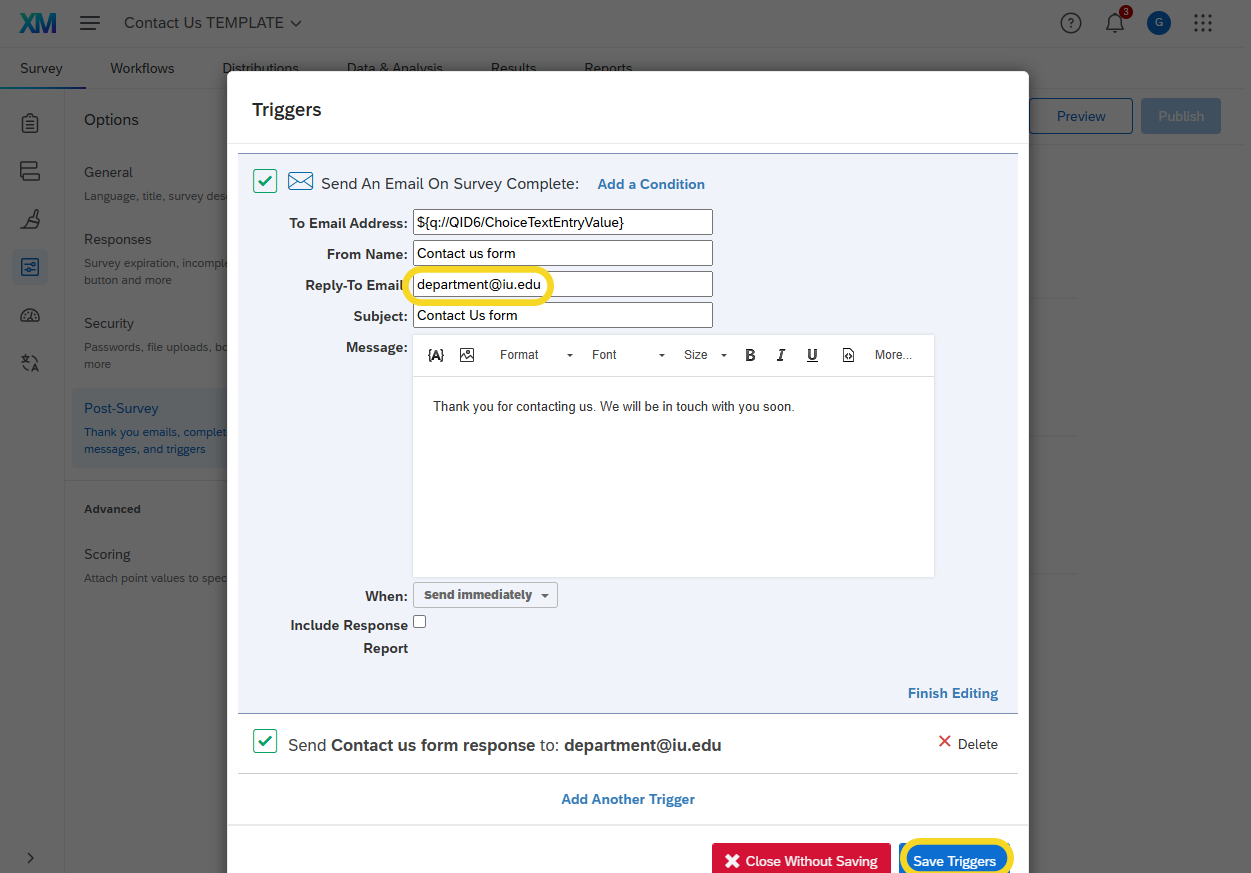Switch to the Workflows tab
Screen dimensions: 1251x873
(x=142, y=68)
